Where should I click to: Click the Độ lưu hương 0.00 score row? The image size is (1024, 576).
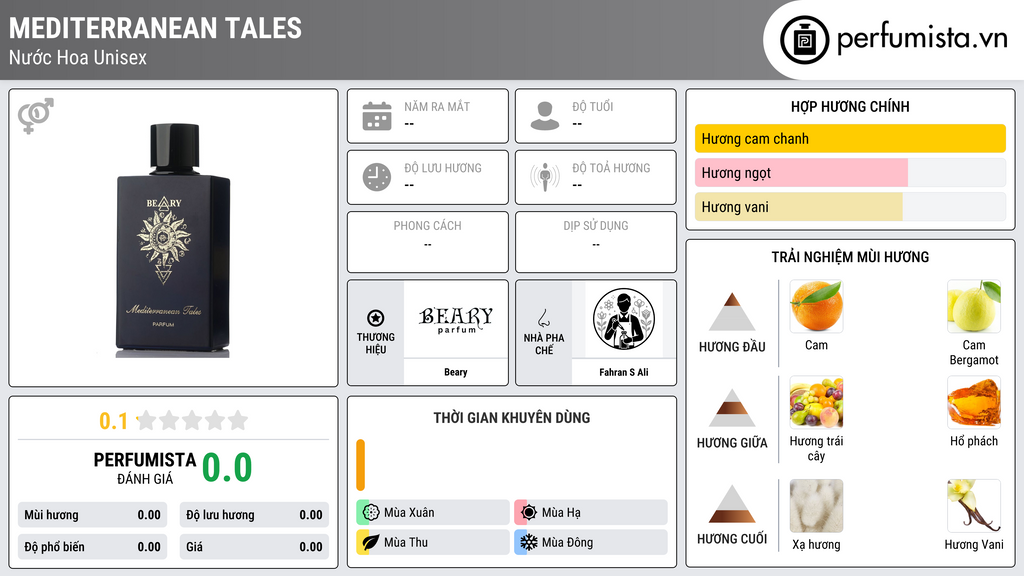tap(254, 515)
